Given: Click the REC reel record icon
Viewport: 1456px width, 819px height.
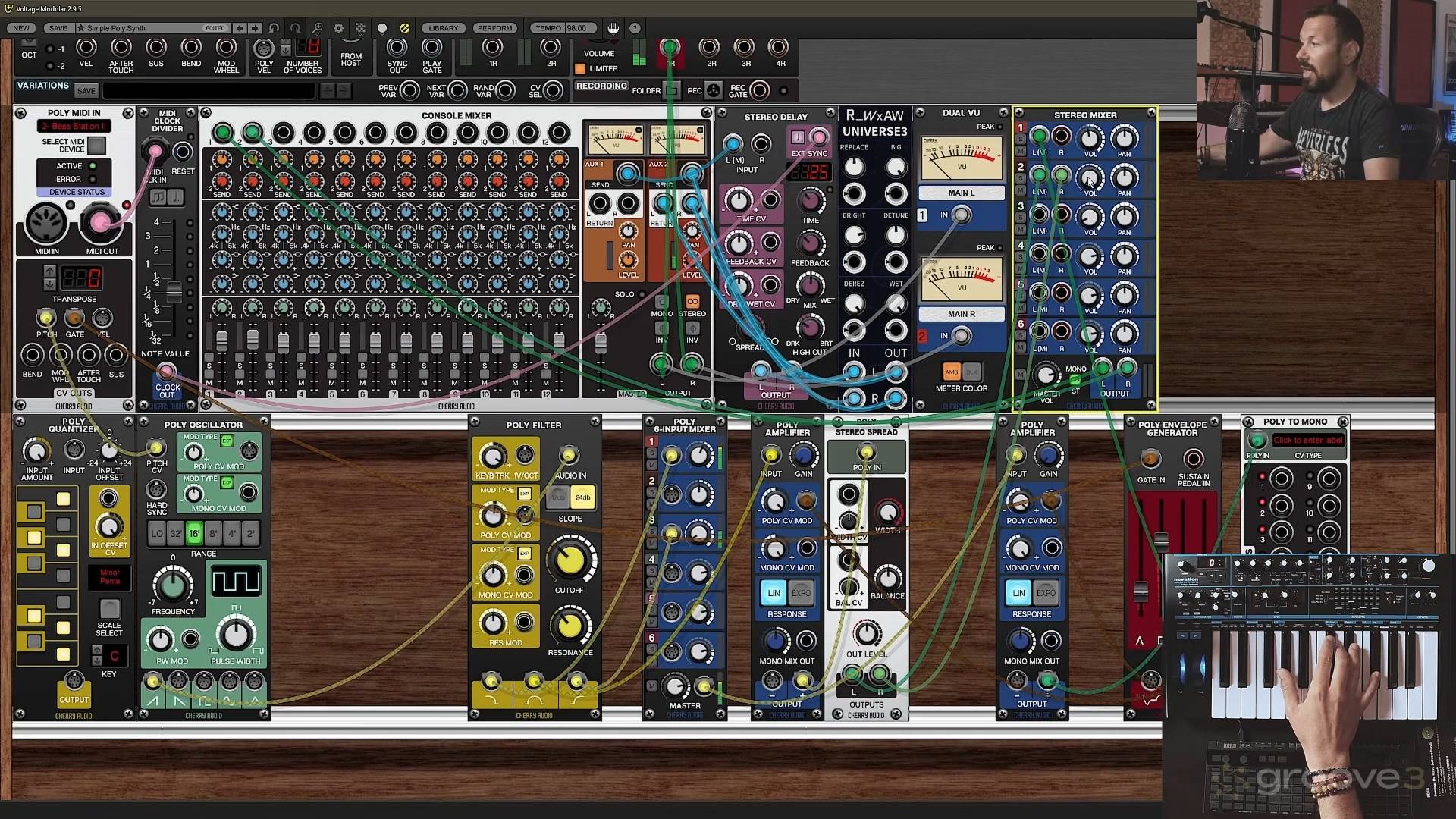Looking at the screenshot, I should (x=714, y=91).
